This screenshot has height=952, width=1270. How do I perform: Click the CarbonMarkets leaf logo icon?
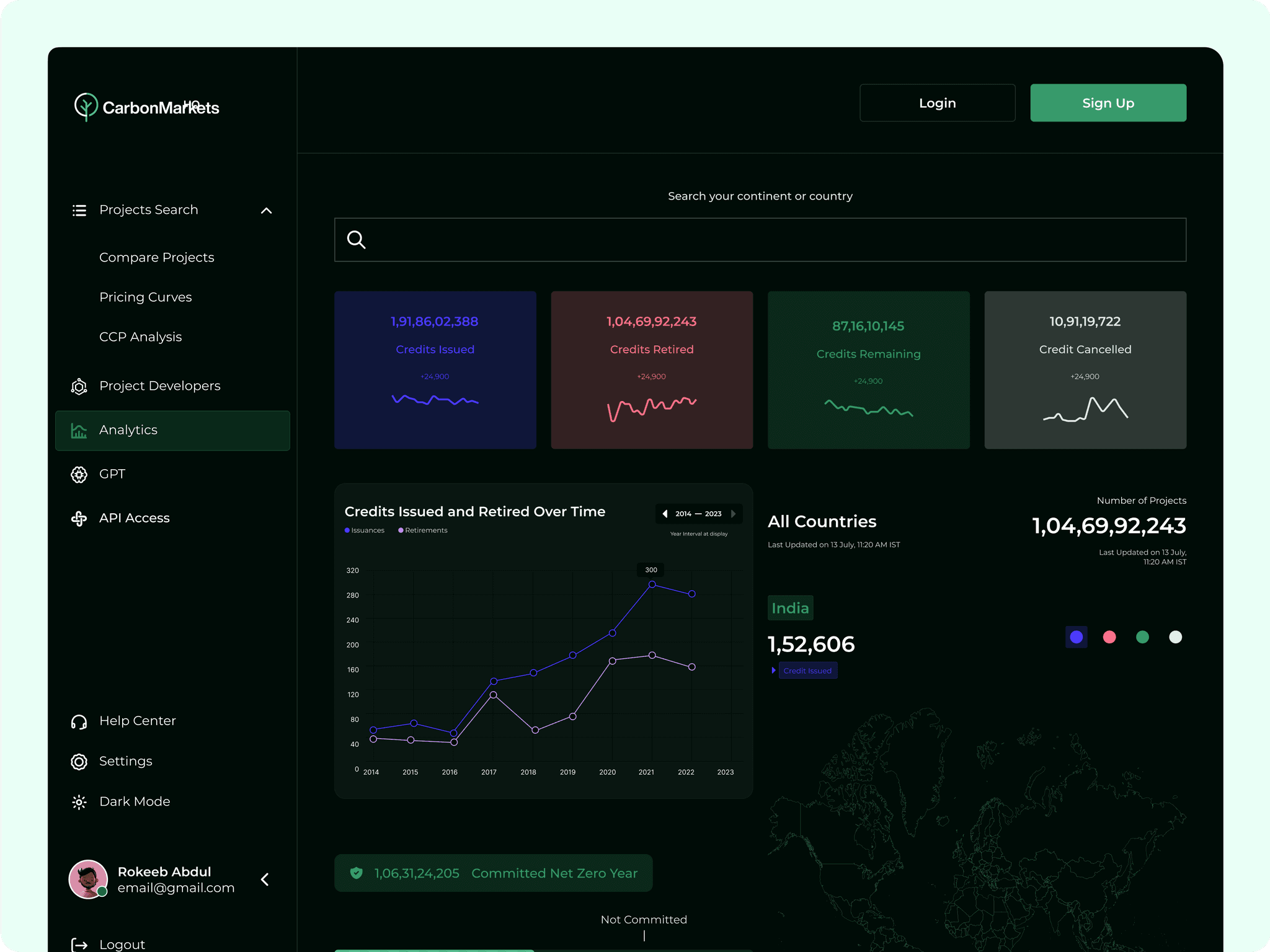tap(86, 107)
